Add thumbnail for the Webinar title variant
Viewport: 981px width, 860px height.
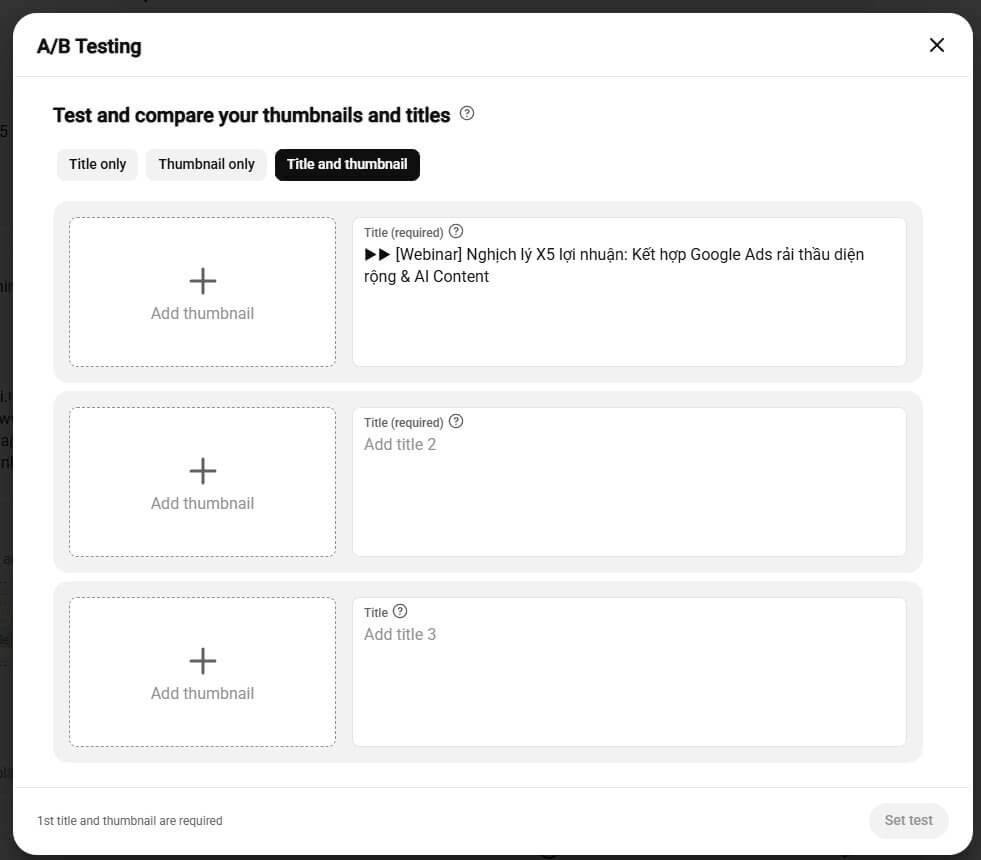pyautogui.click(x=203, y=292)
